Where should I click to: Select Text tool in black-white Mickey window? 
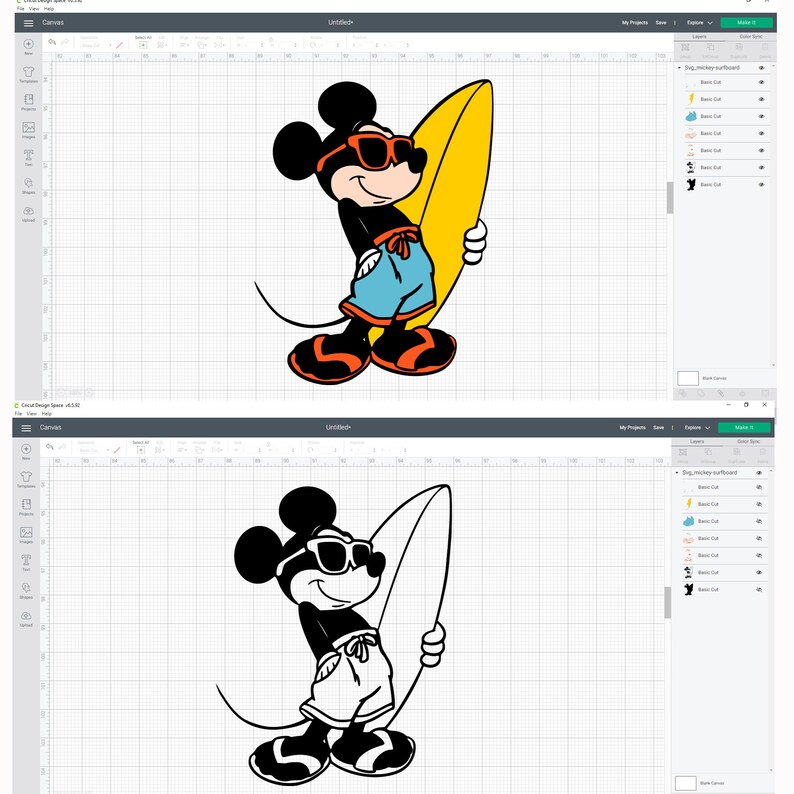(26, 563)
